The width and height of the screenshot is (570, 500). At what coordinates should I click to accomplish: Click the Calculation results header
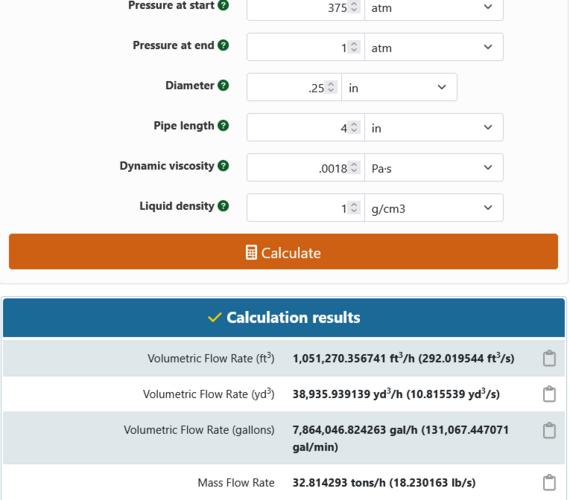tap(284, 317)
